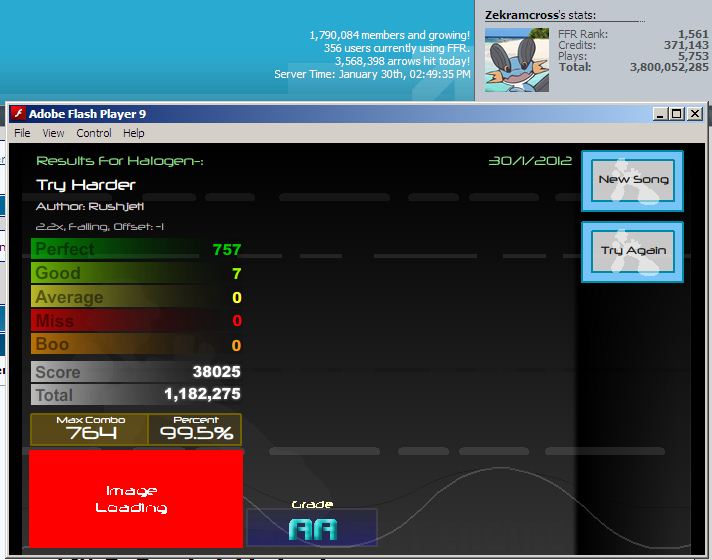Click the AA grade badge
The height and width of the screenshot is (560, 712).
[x=312, y=528]
